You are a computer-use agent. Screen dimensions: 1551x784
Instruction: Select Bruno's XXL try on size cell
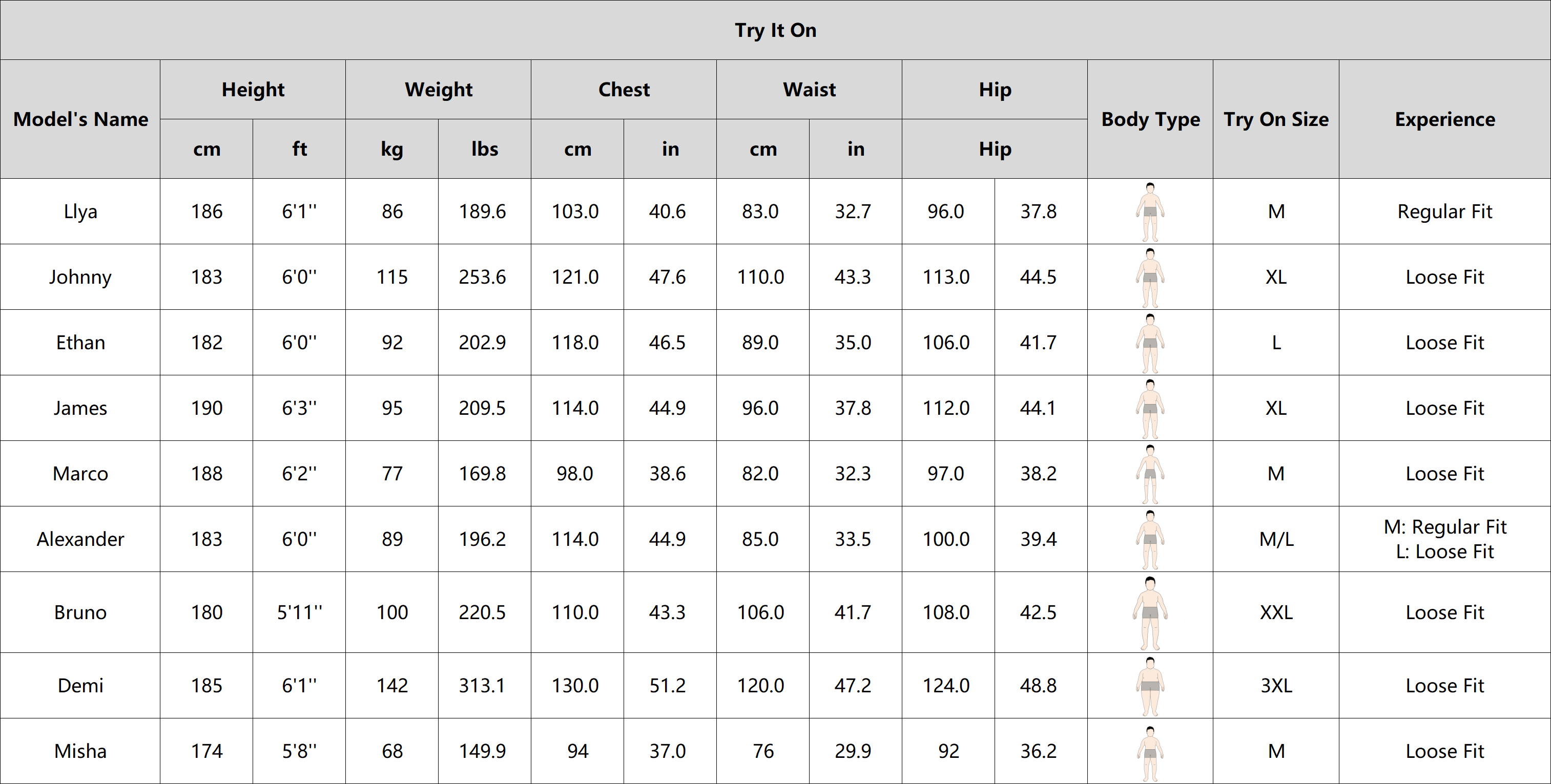tap(1276, 612)
